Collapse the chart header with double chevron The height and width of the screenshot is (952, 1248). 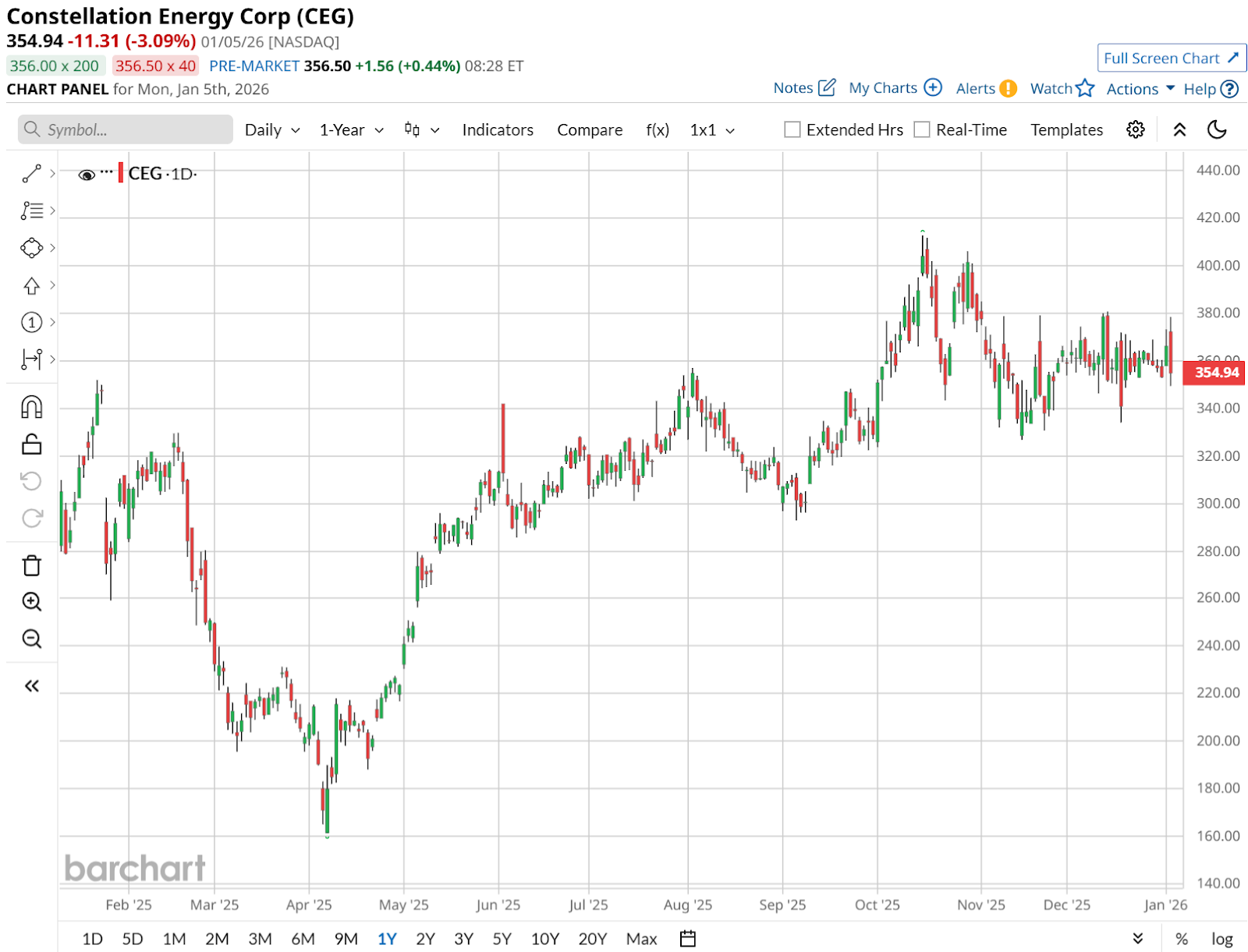[x=1179, y=129]
